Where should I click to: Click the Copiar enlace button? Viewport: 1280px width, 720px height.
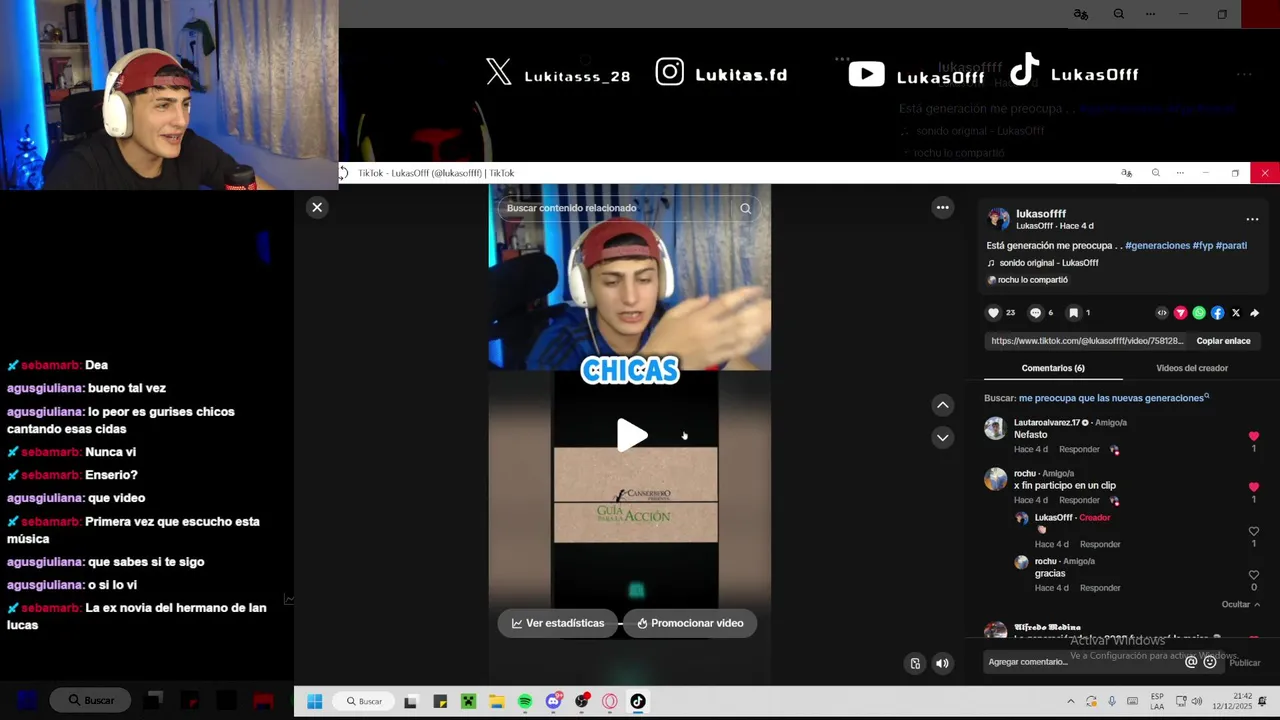coord(1223,341)
